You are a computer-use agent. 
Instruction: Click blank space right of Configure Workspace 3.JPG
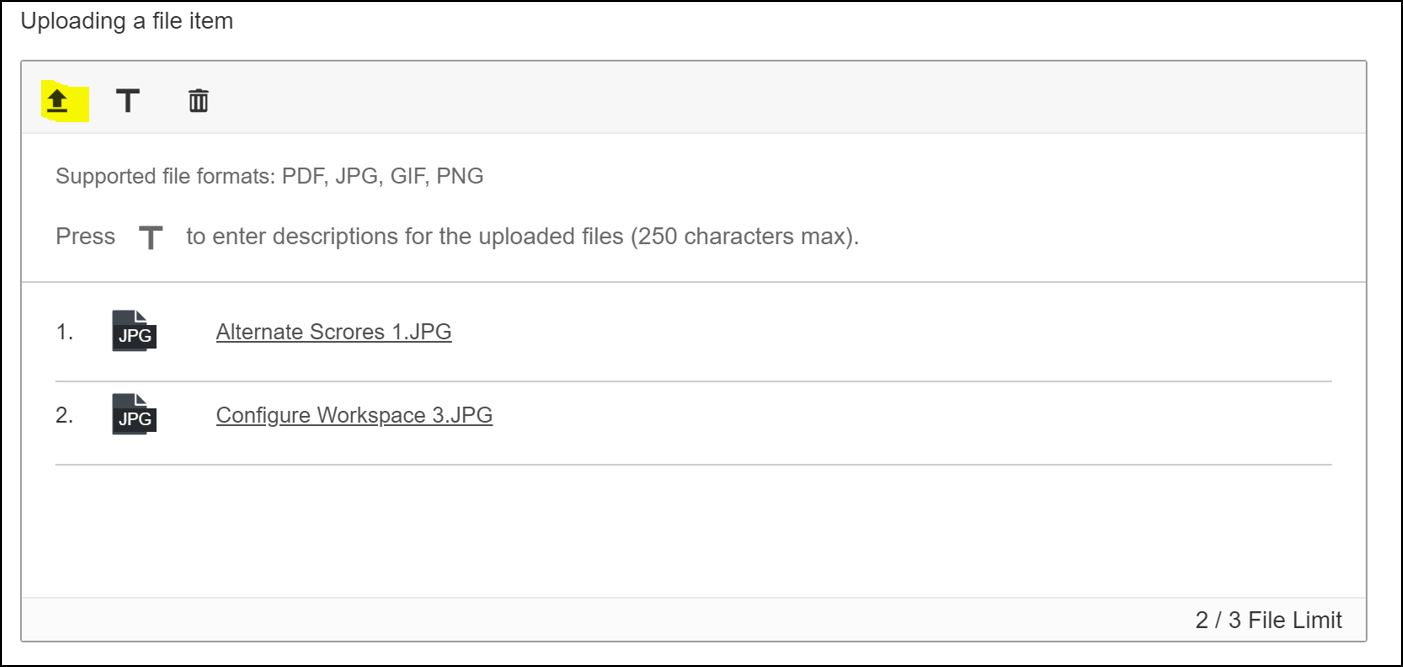[900, 415]
